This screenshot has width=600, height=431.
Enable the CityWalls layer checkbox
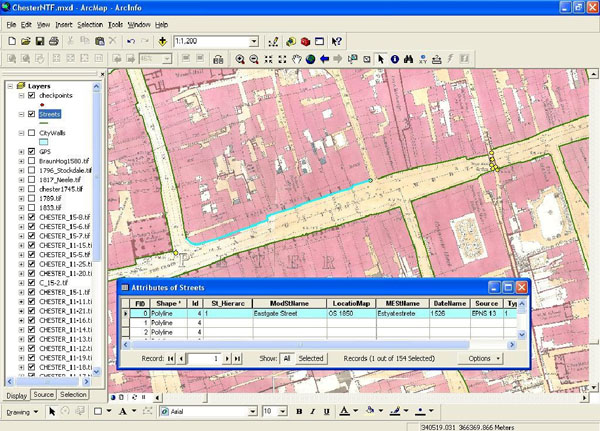(33, 133)
